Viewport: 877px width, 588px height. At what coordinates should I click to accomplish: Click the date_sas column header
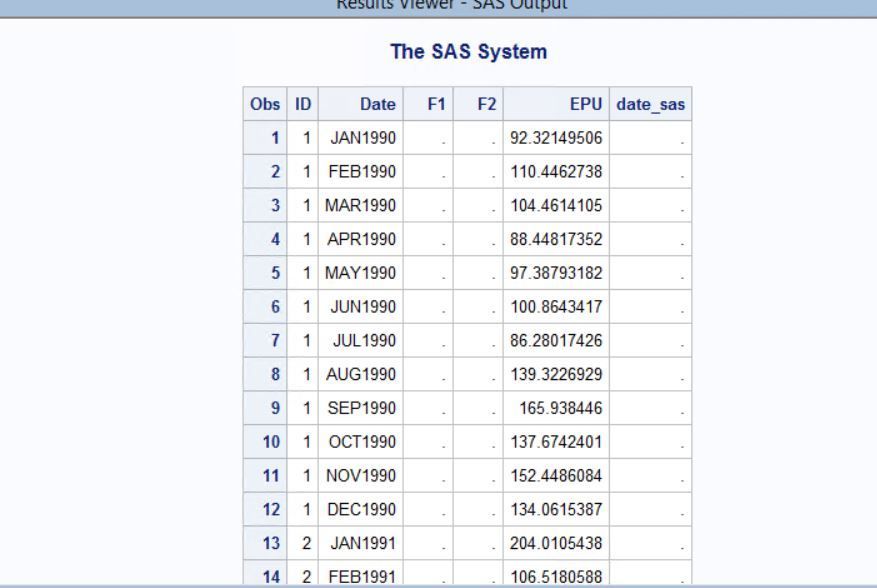click(650, 104)
